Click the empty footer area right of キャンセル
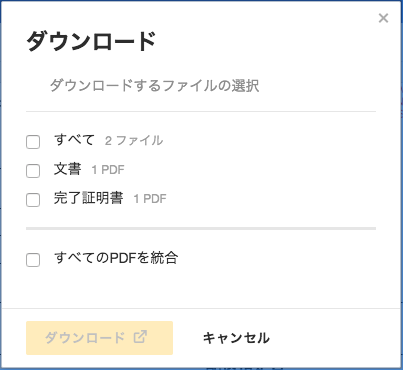 [x=335, y=338]
